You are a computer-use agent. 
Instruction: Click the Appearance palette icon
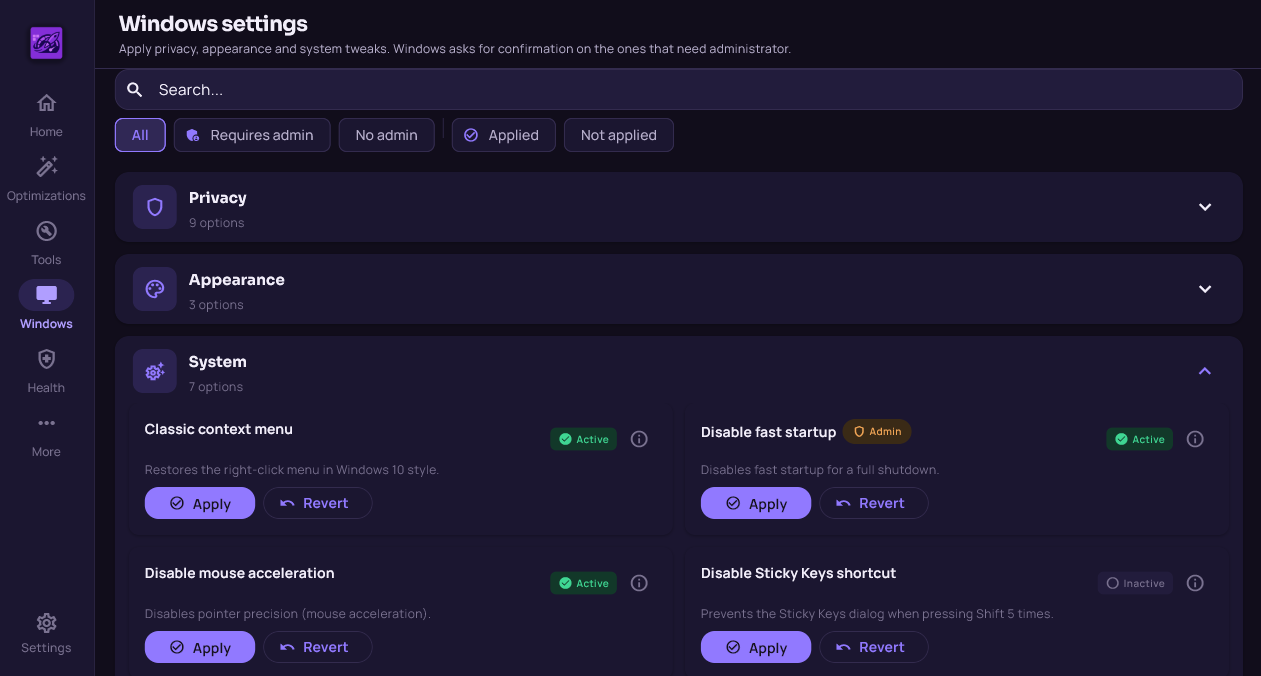click(155, 289)
